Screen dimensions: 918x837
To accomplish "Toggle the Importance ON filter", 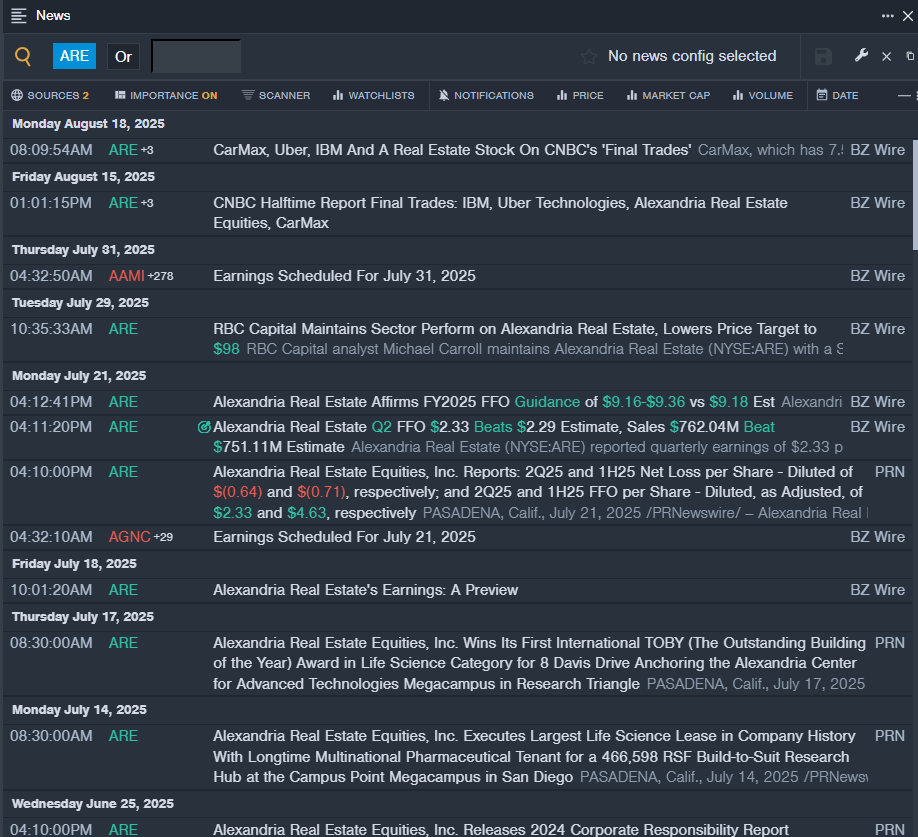I will click(166, 95).
